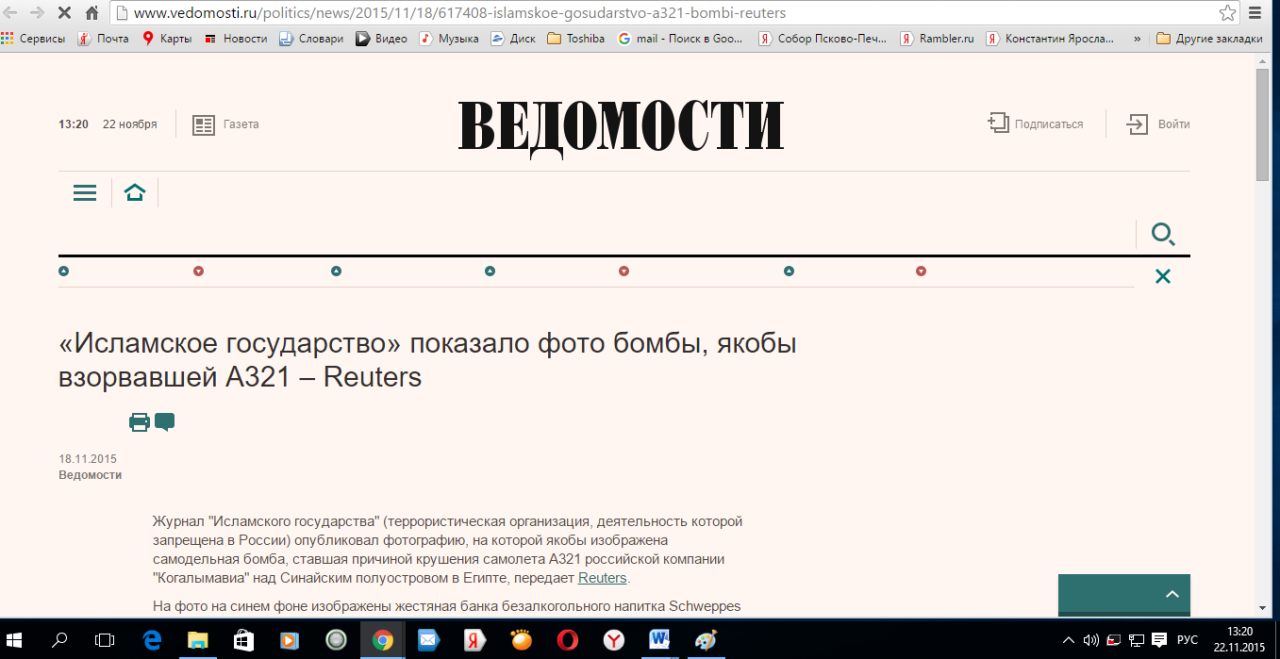Open Toshiba bookmarks folder
This screenshot has width=1280, height=659.
coord(576,38)
